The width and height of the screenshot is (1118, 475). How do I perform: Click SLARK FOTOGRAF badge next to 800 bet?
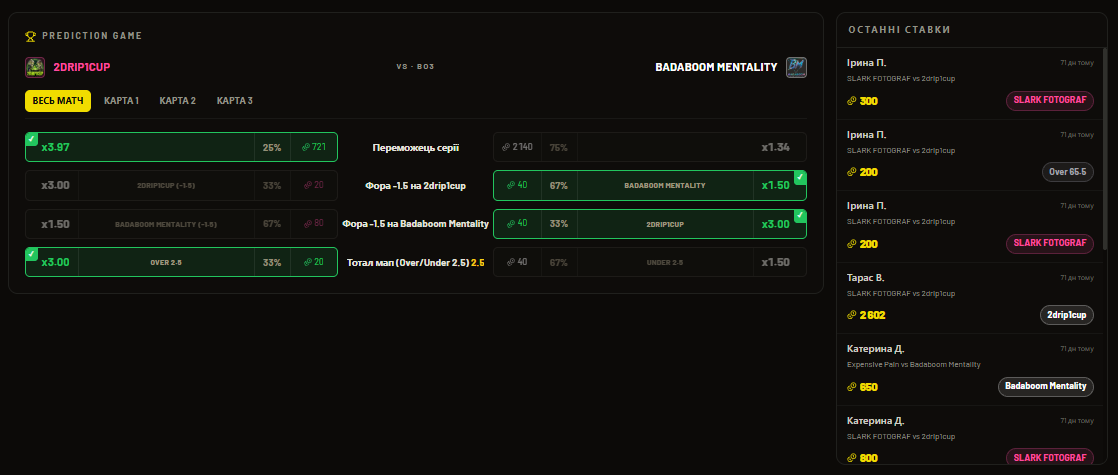pos(1050,458)
